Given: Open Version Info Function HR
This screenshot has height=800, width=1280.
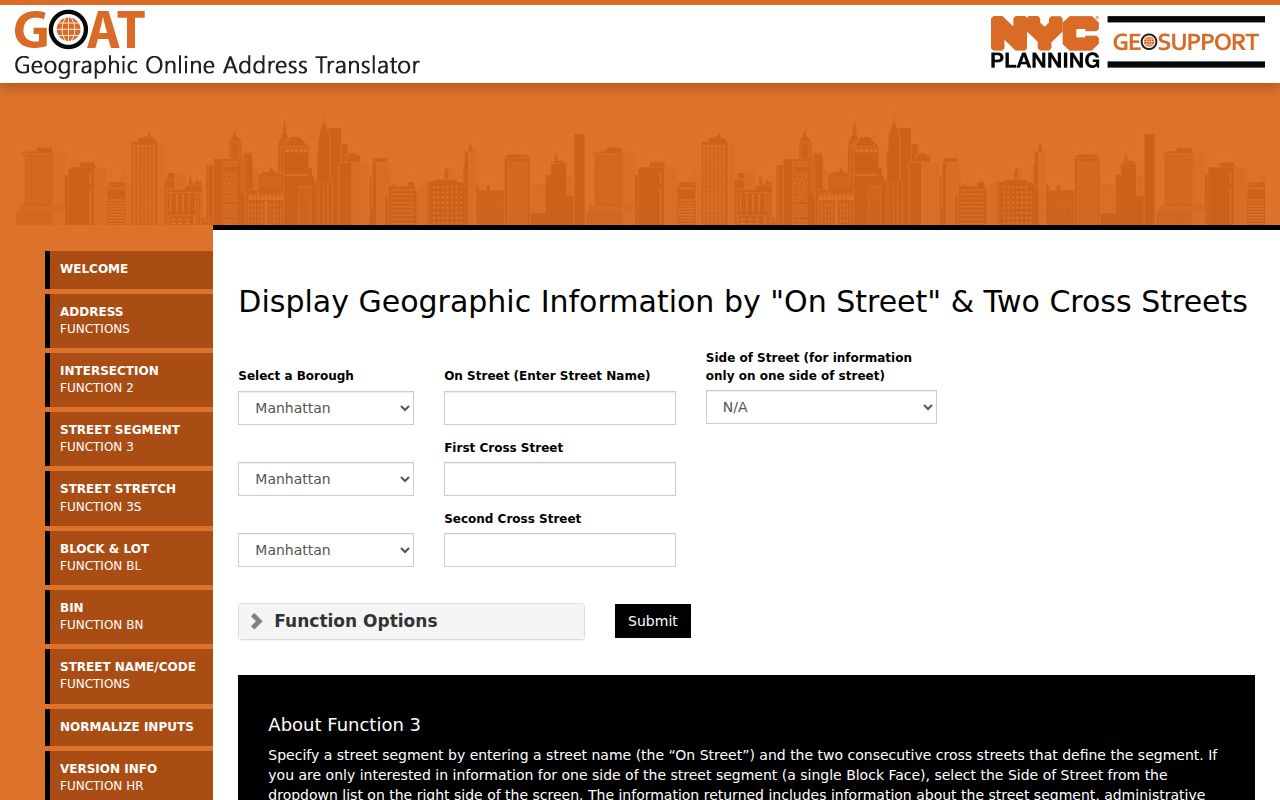Looking at the screenshot, I should tap(129, 777).
